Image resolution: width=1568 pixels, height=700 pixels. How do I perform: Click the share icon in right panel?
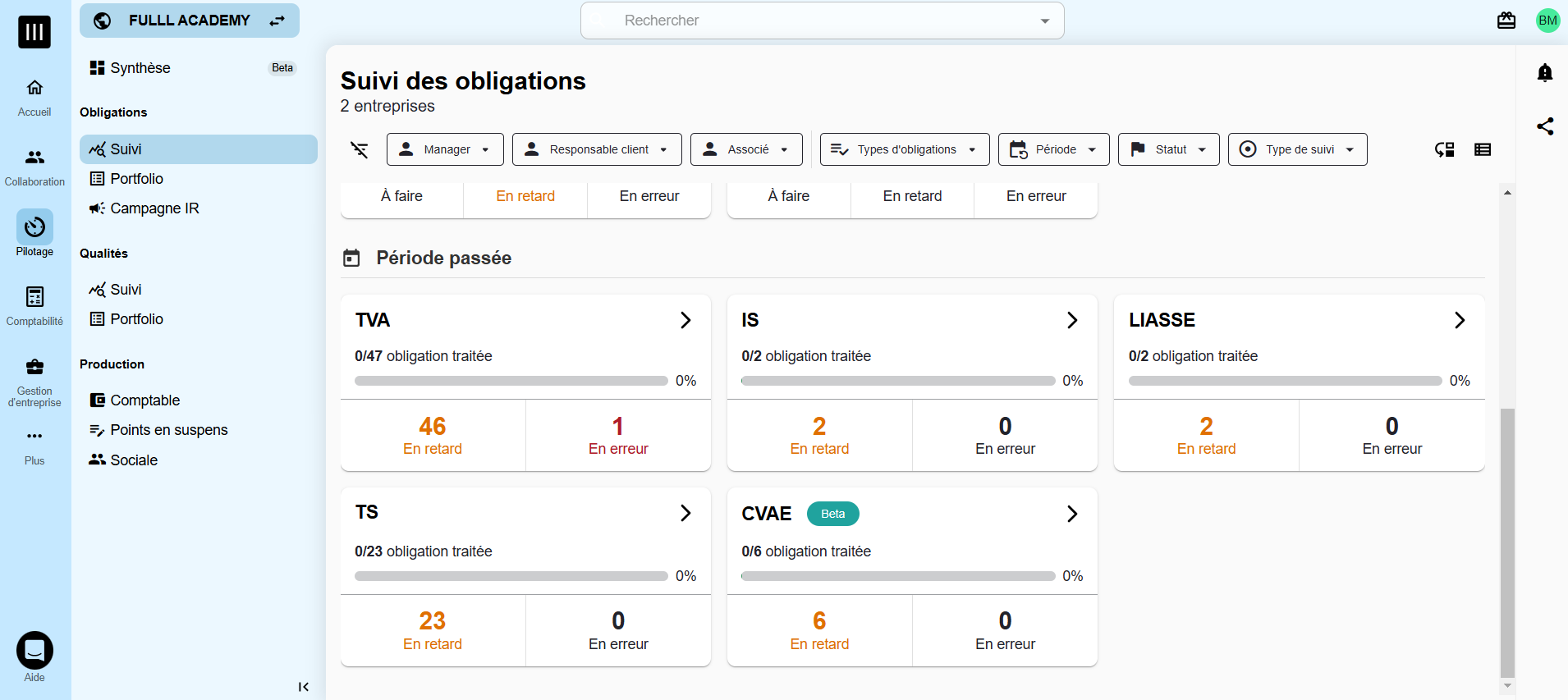click(1544, 126)
